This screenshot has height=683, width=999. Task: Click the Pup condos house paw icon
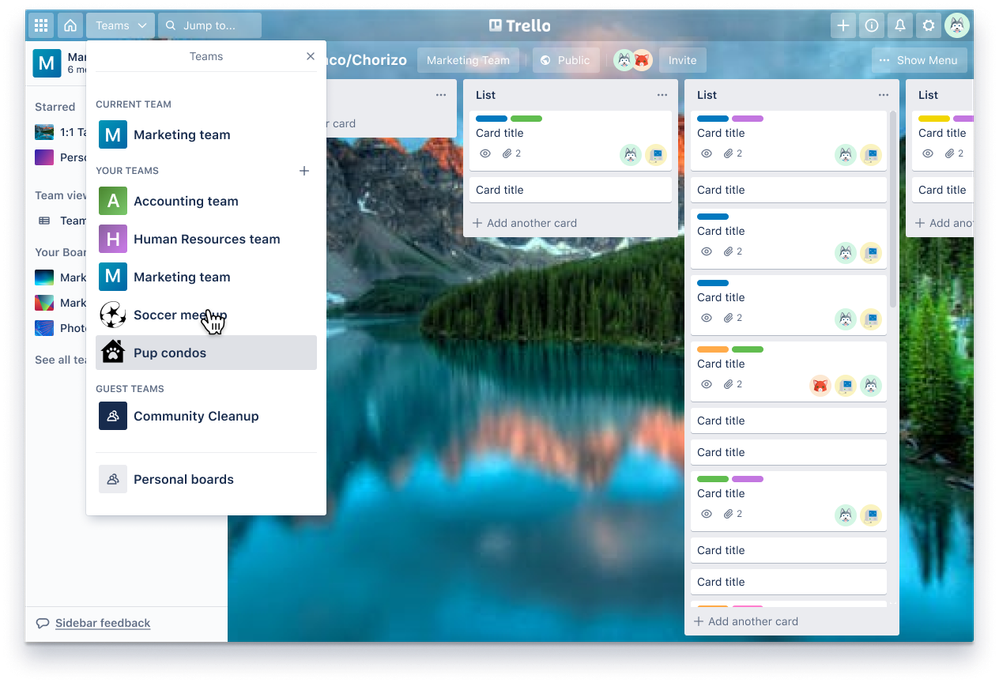pos(113,353)
